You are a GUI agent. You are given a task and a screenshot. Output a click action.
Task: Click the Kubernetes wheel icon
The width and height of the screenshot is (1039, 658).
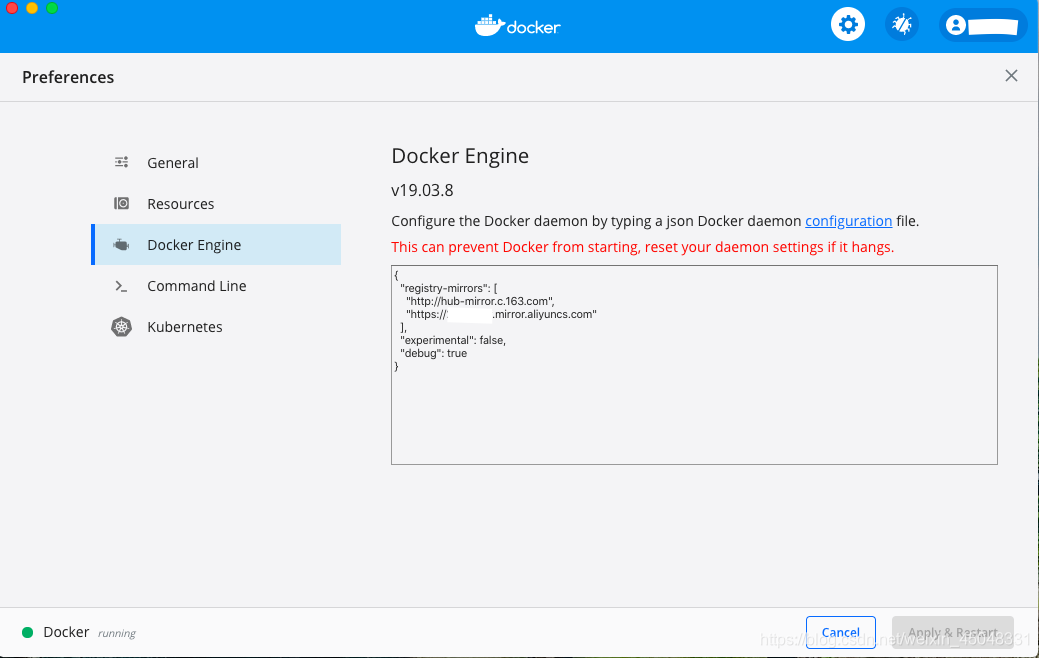coord(121,327)
